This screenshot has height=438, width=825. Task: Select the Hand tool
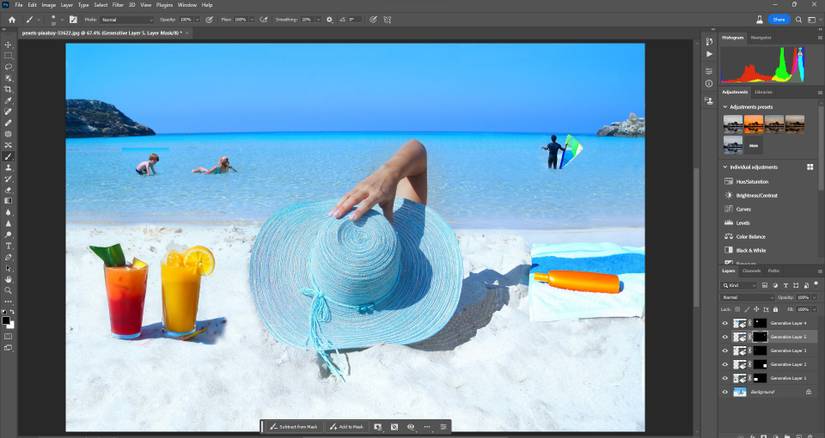point(8,280)
